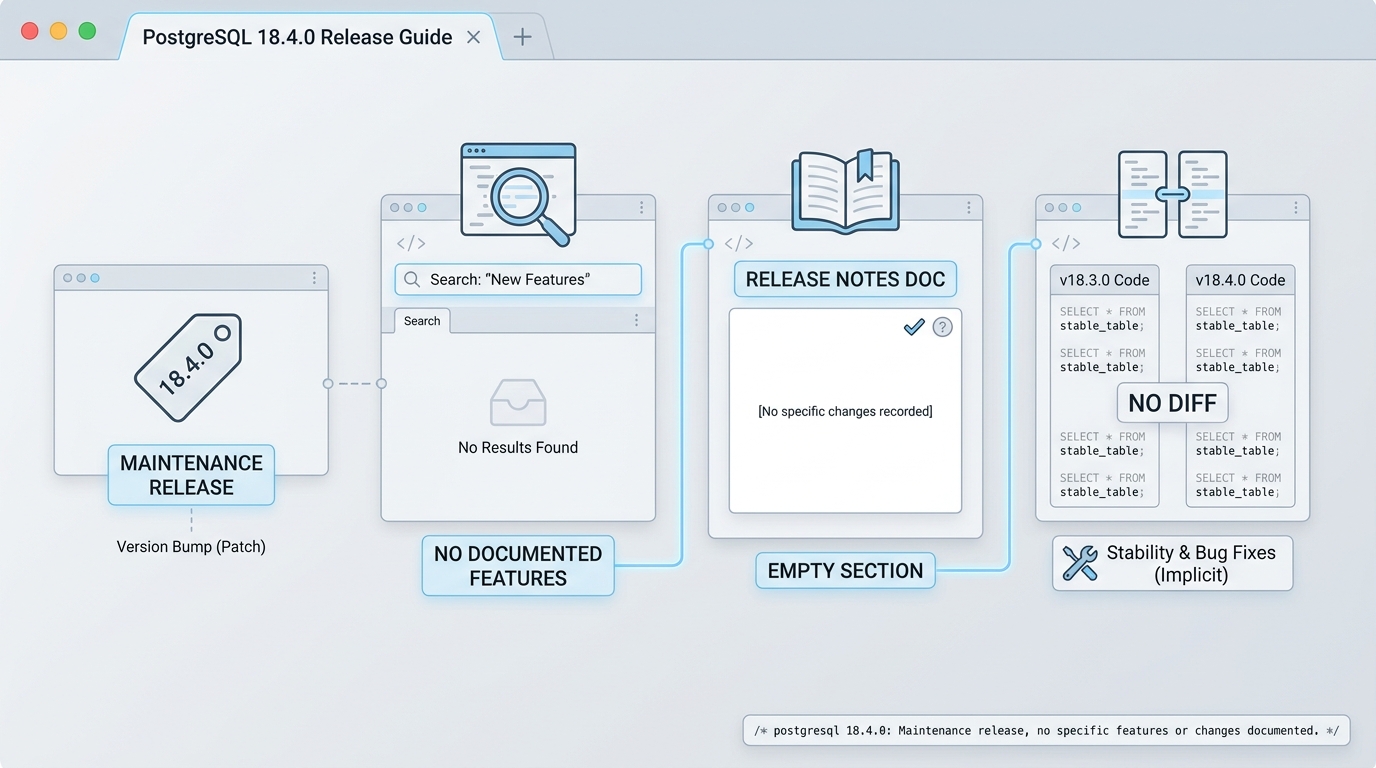Open help via the question mark icon
Image resolution: width=1376 pixels, height=768 pixels.
pos(942,327)
